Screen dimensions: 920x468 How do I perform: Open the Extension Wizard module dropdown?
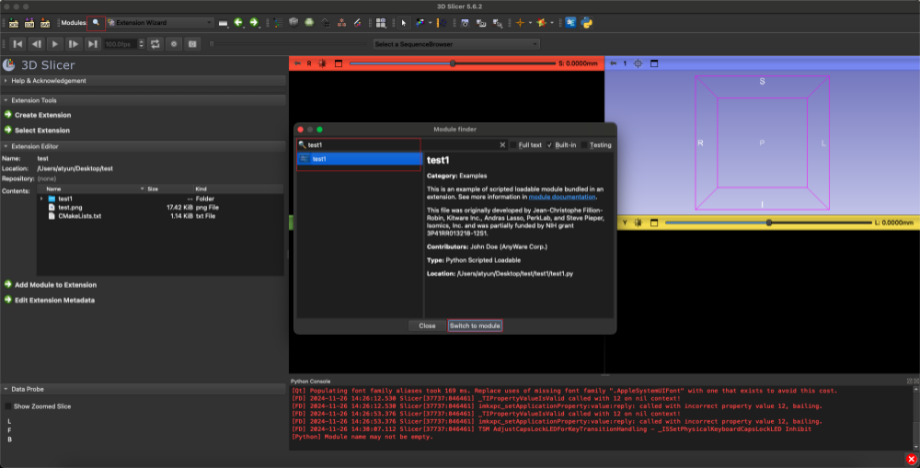tap(160, 22)
